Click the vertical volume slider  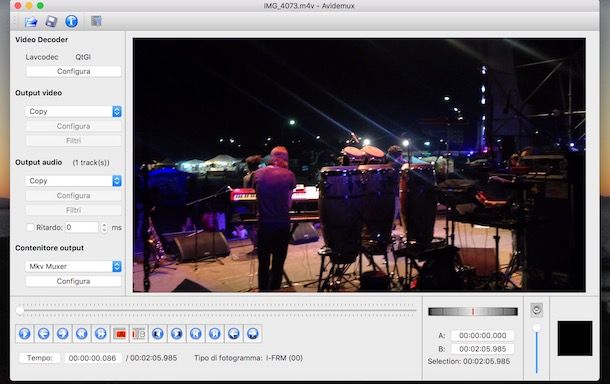tap(536, 349)
